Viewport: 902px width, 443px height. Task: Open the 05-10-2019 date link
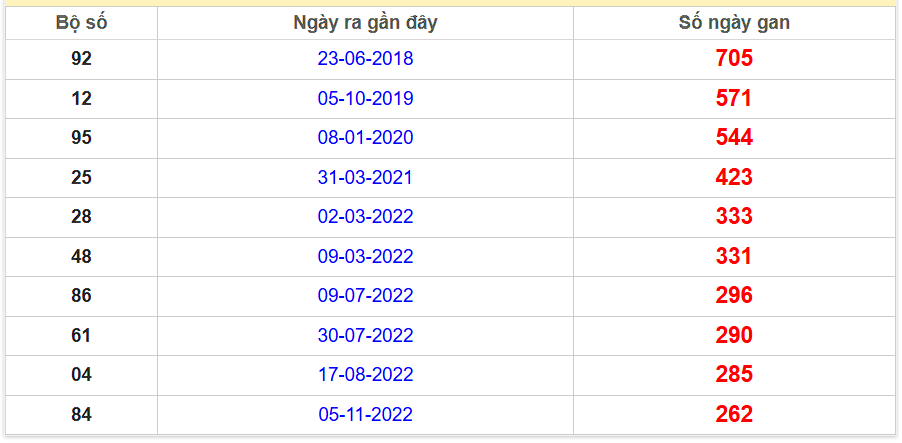[365, 98]
